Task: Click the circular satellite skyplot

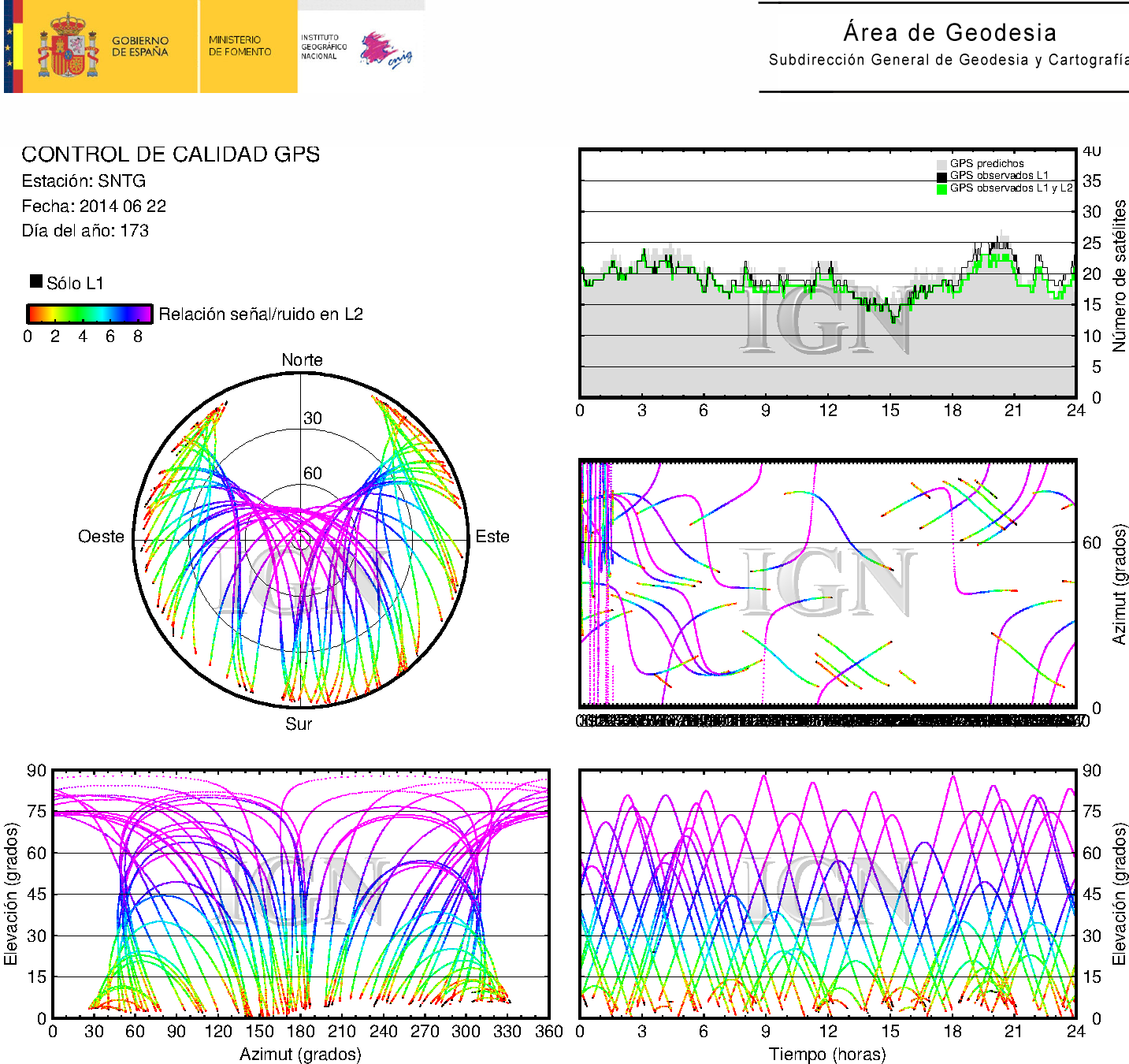Action: point(301,541)
